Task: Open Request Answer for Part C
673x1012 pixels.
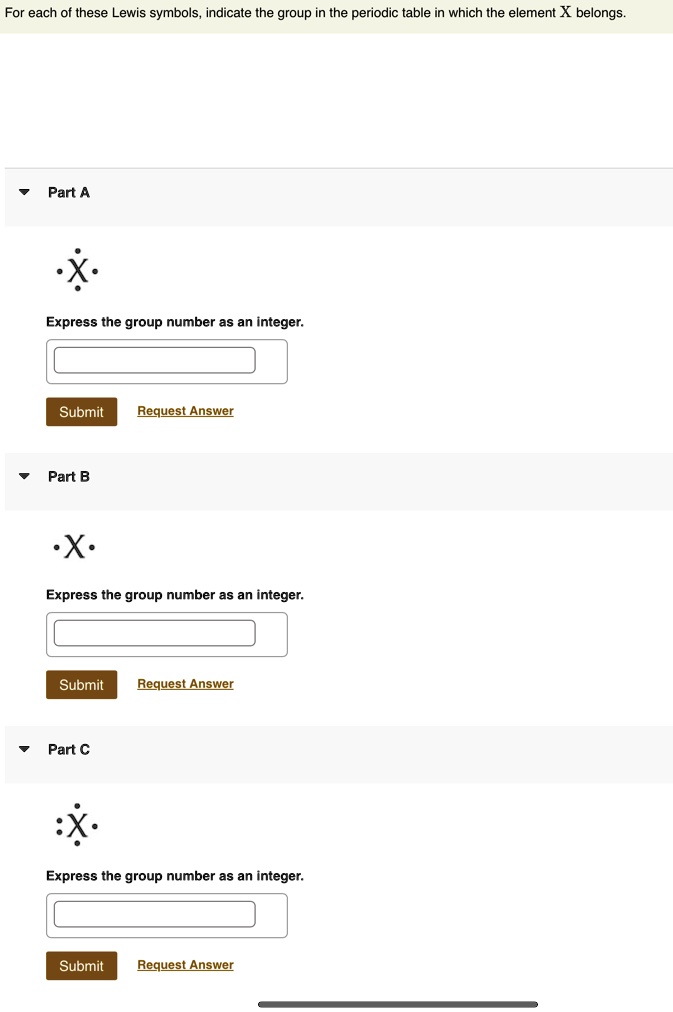Action: tap(185, 964)
